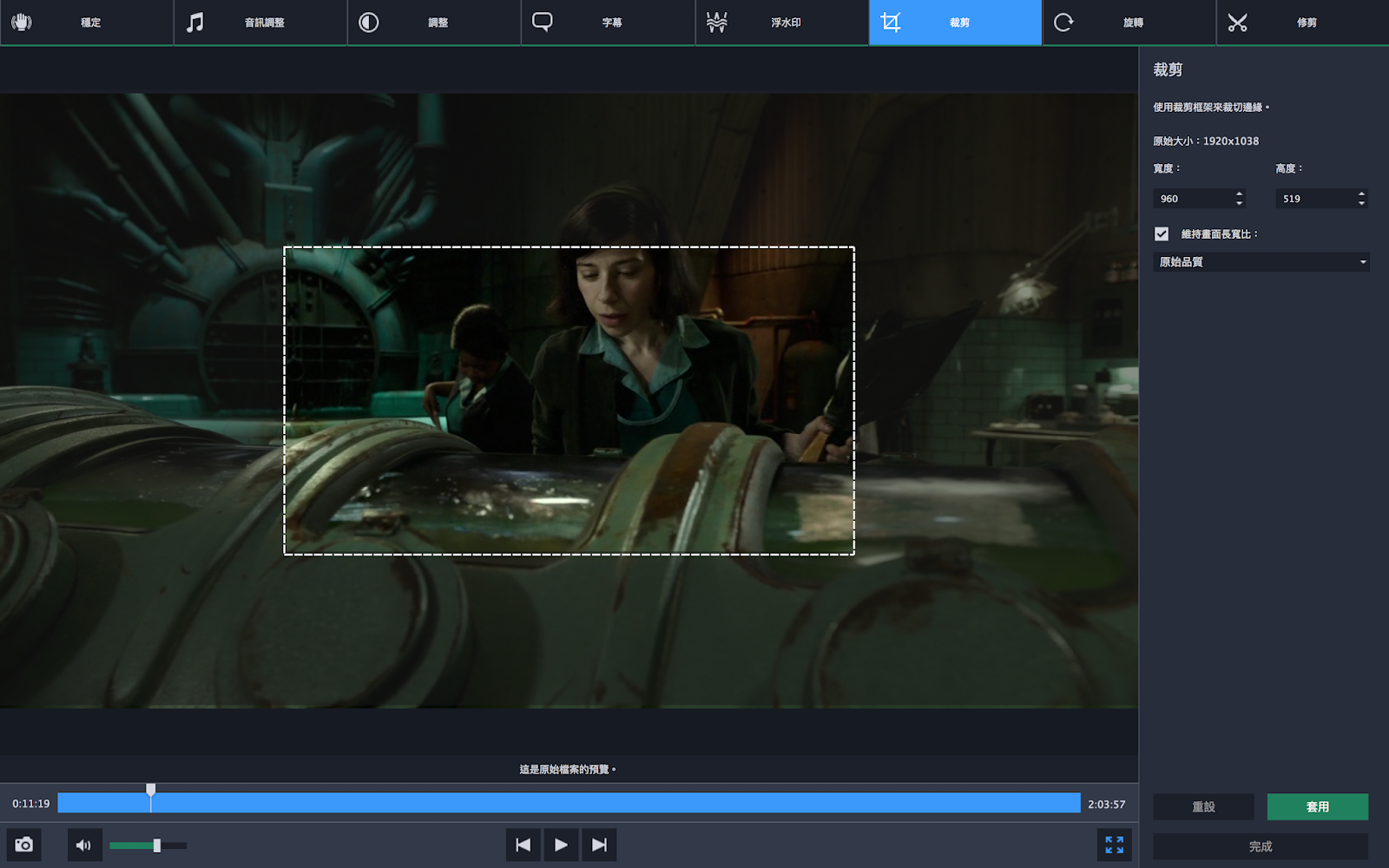
Task: Jump to previous frame button
Action: 523,845
